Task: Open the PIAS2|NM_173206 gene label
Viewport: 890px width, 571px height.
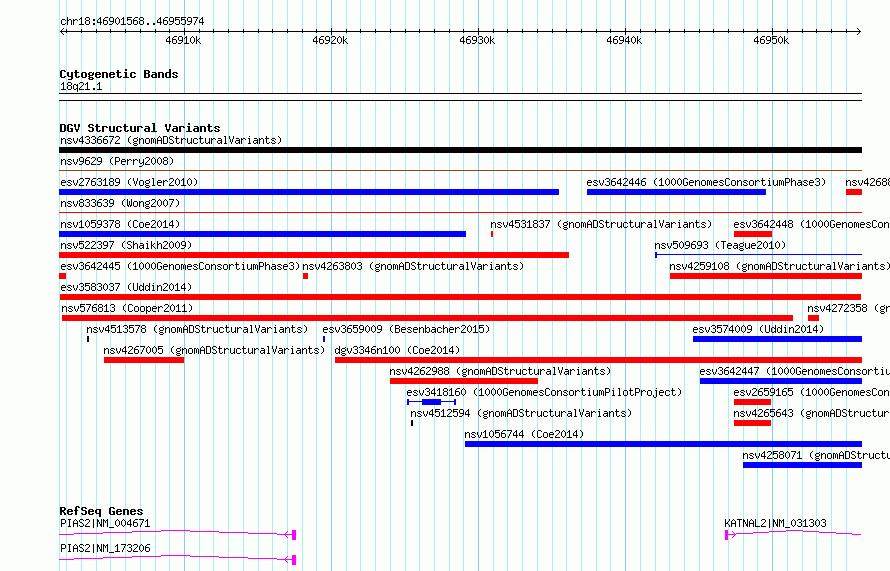Action: point(105,548)
